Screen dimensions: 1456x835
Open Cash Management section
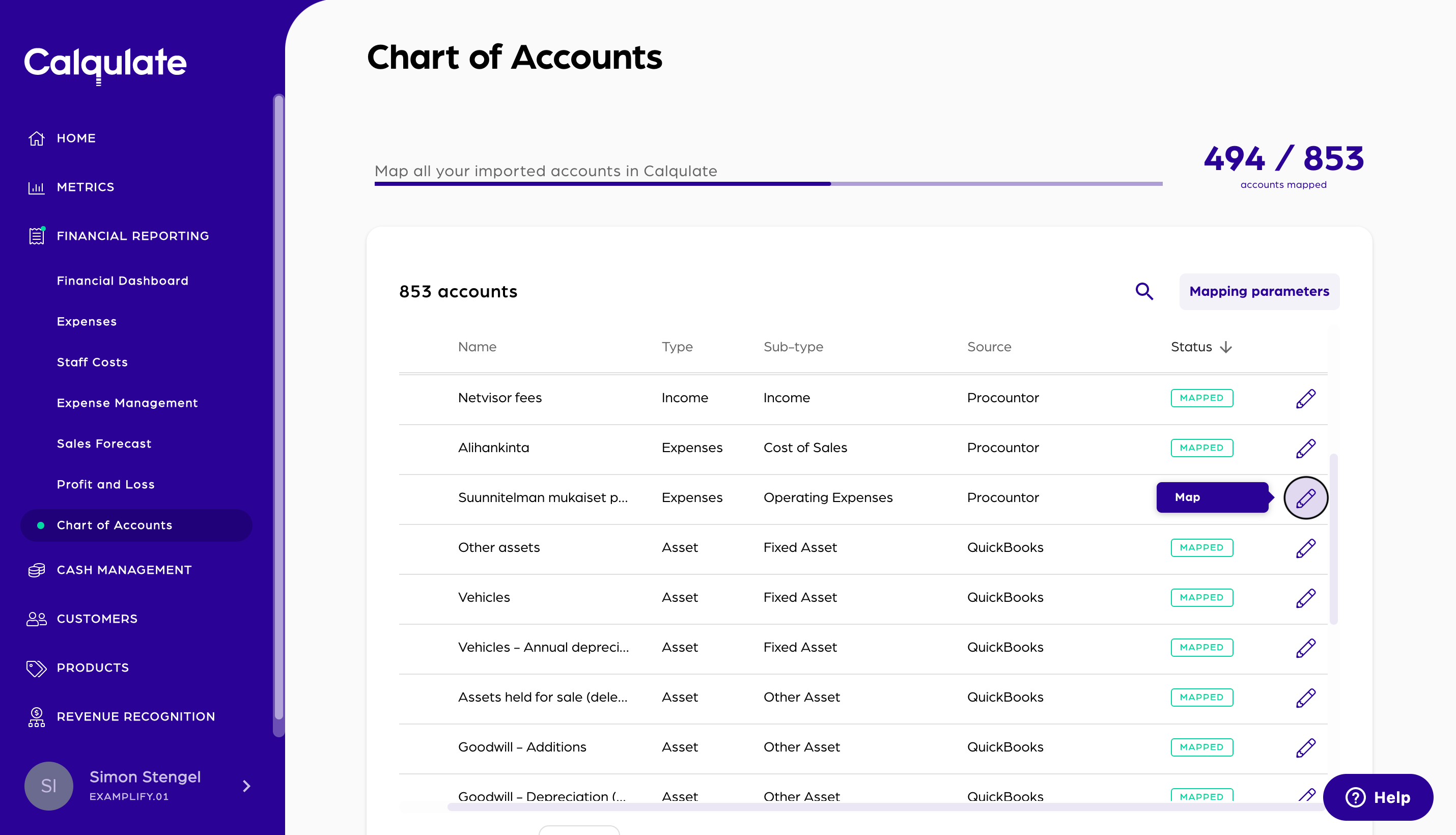click(x=124, y=570)
